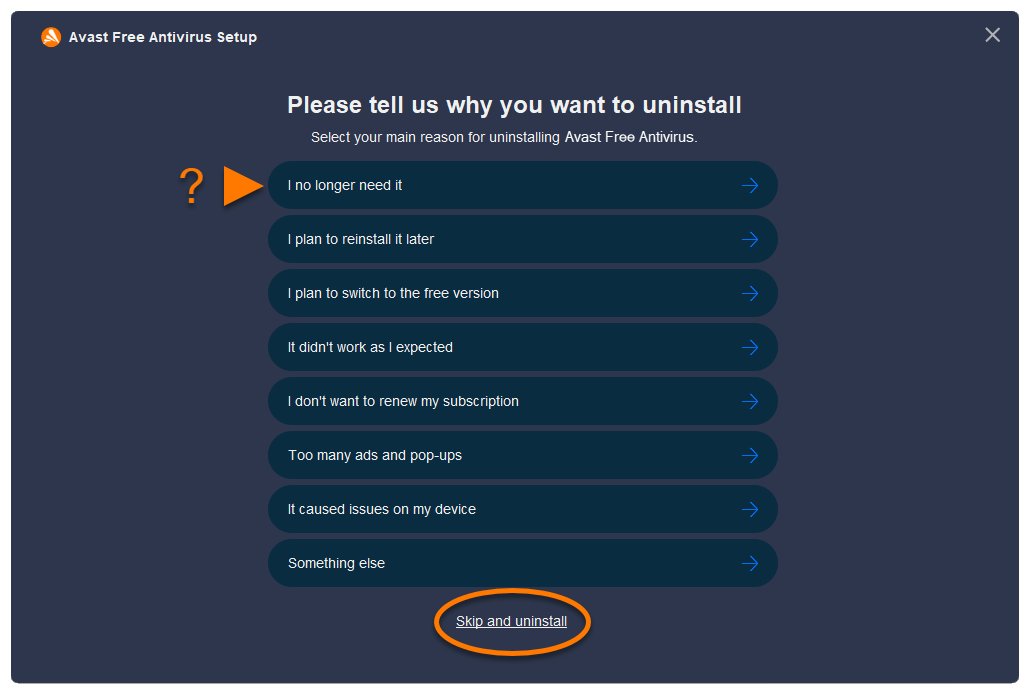Click arrow on 'renew my subscription' row
This screenshot has width=1030, height=693.
click(x=749, y=401)
